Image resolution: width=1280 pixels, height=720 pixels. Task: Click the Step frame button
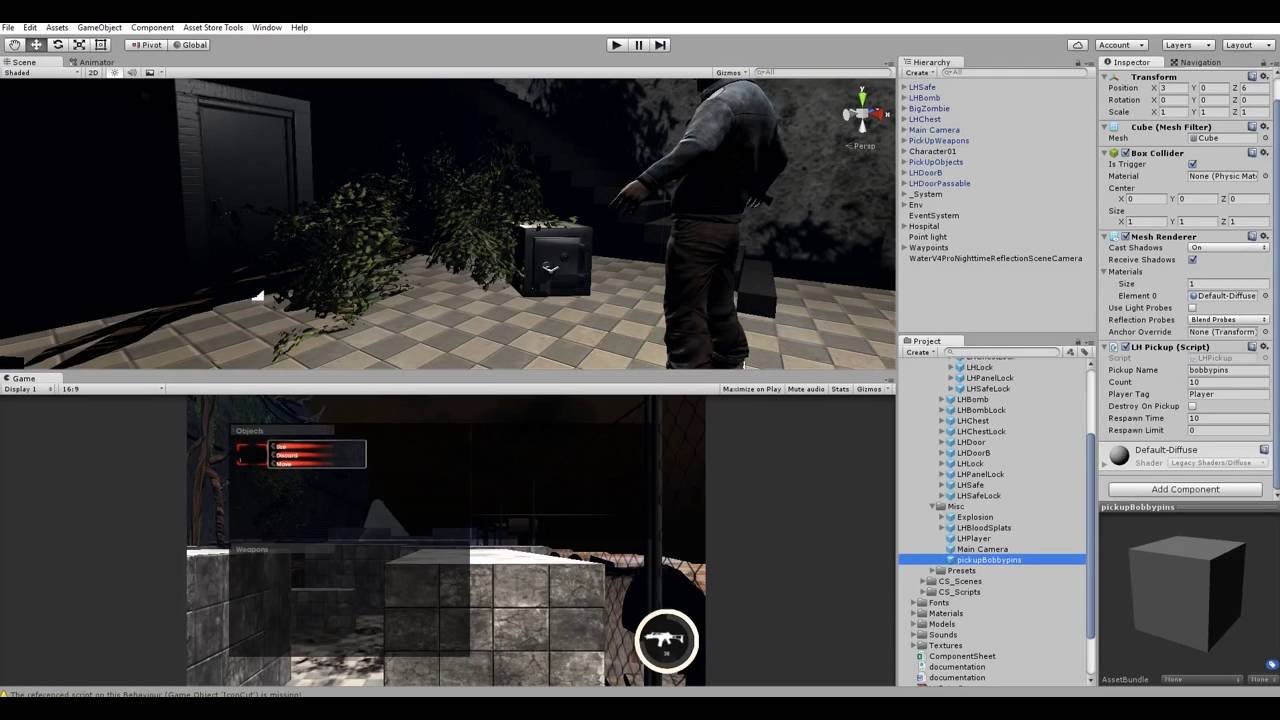point(660,44)
